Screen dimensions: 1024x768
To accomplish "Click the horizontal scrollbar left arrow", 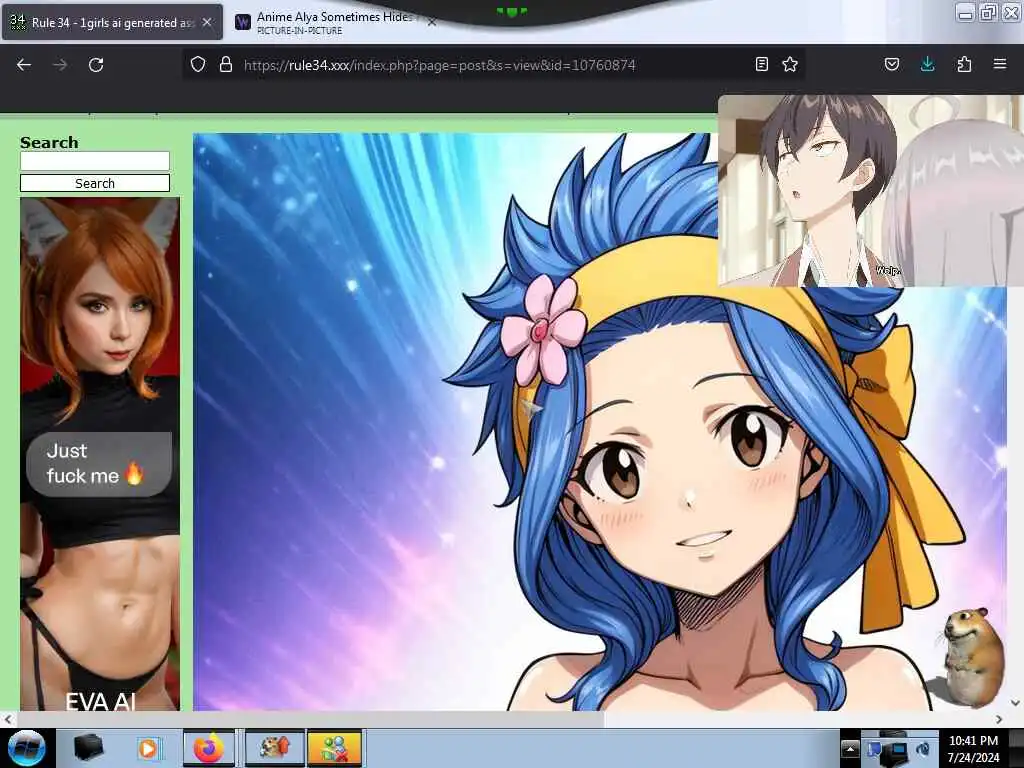I will click(x=7, y=719).
